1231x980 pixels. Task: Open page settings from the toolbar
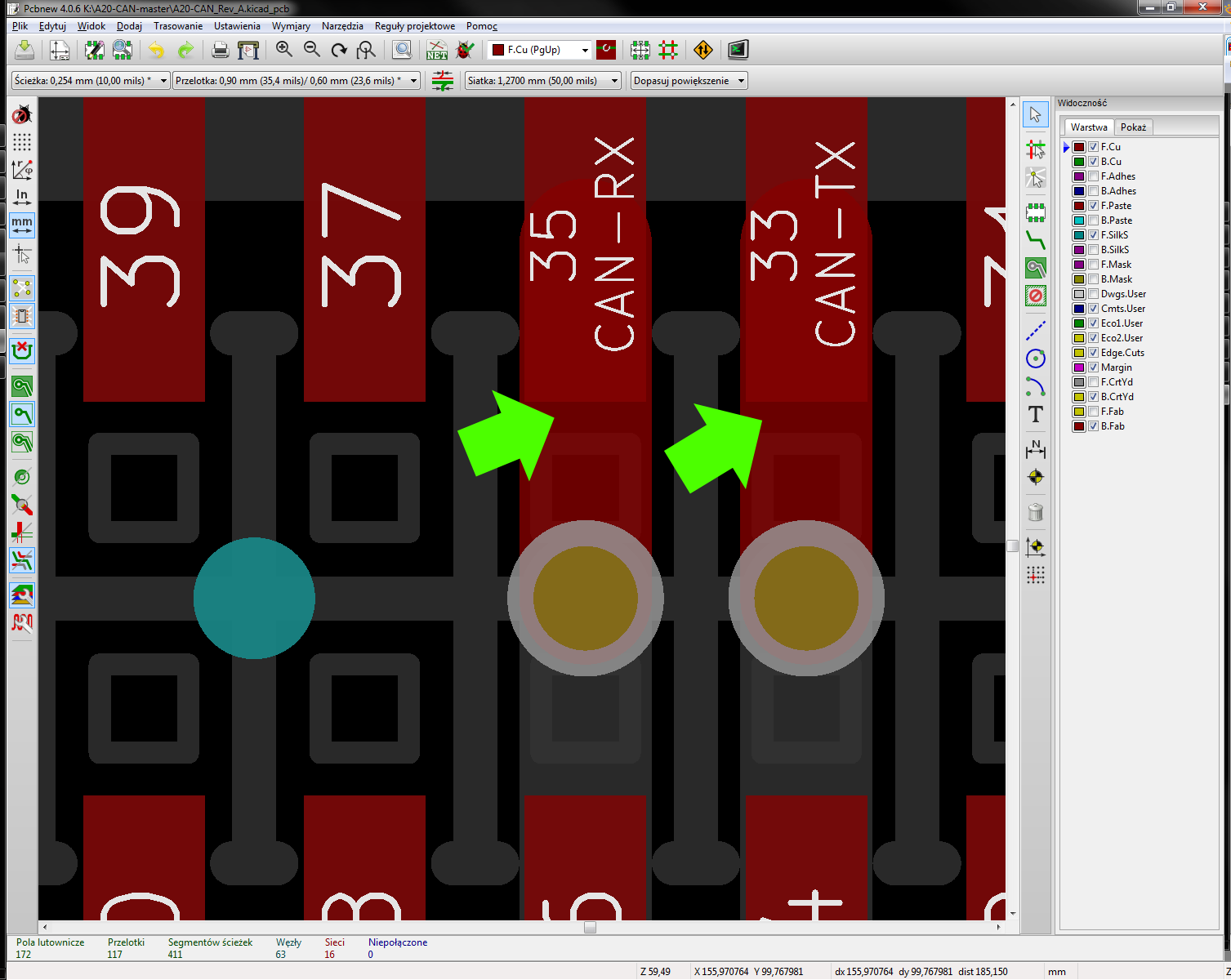click(60, 50)
